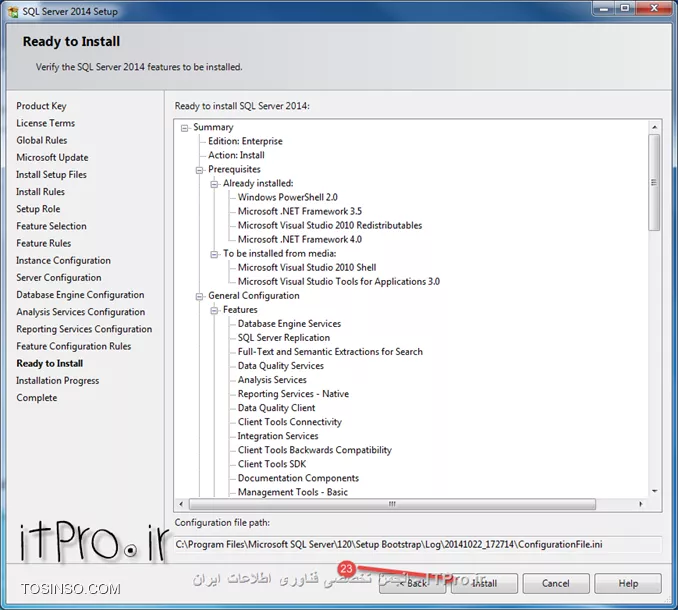Select Client Tools Connectivity row
Screen dimensions: 678x610
290,422
